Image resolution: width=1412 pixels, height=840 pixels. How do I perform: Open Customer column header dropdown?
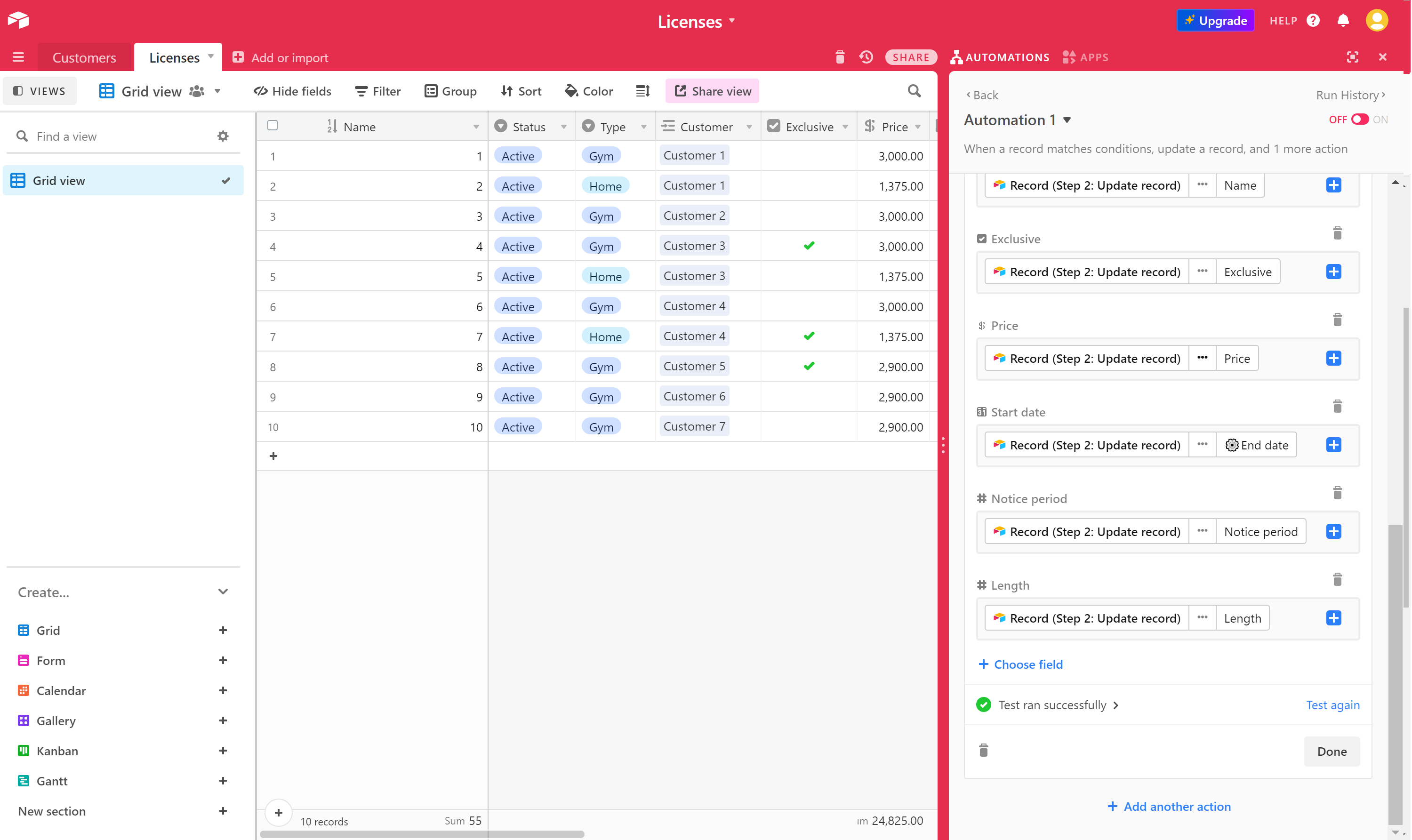tap(749, 127)
